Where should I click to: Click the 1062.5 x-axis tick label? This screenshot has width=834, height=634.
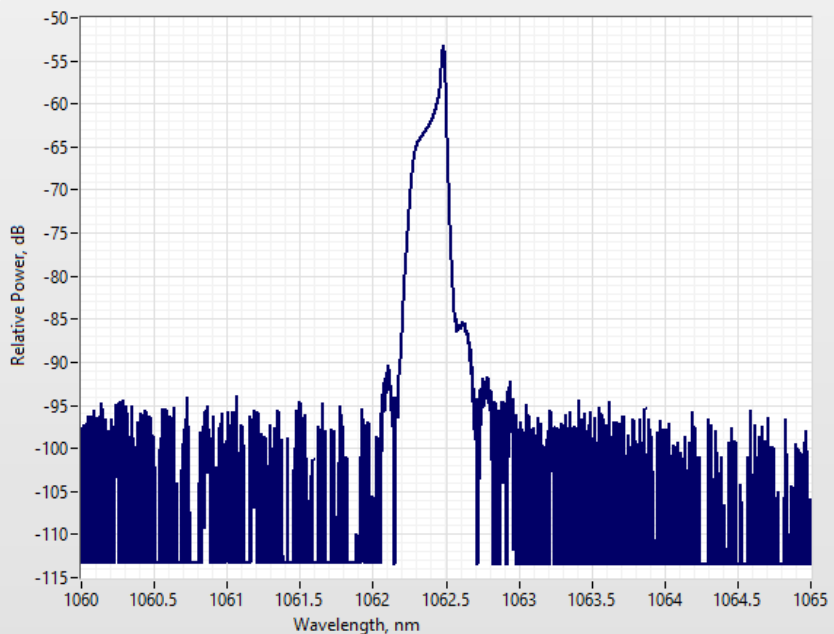coord(445,599)
